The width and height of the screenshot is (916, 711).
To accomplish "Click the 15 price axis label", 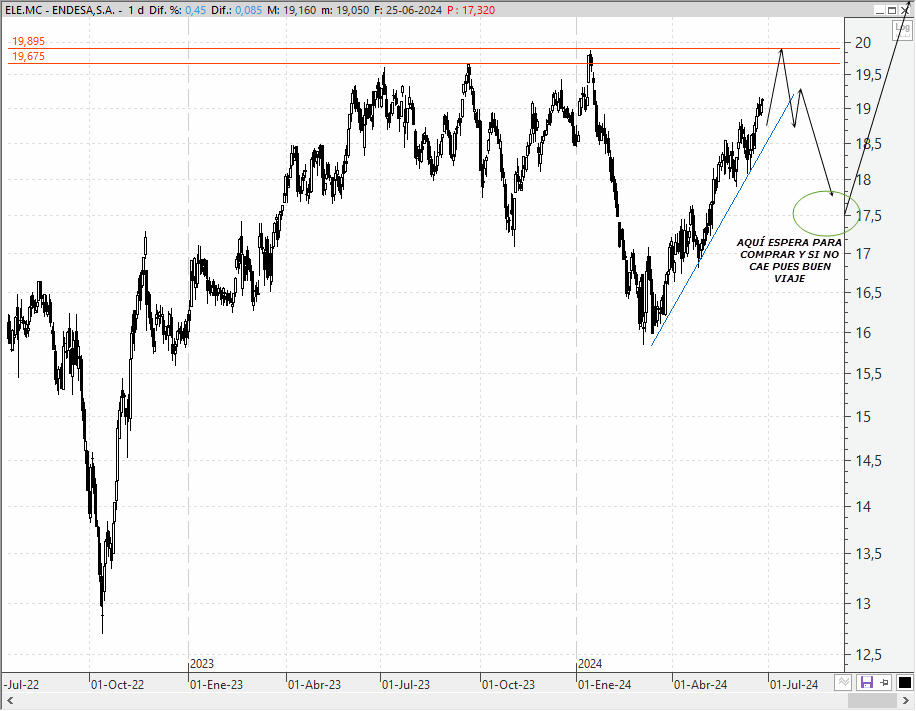I will (x=863, y=417).
